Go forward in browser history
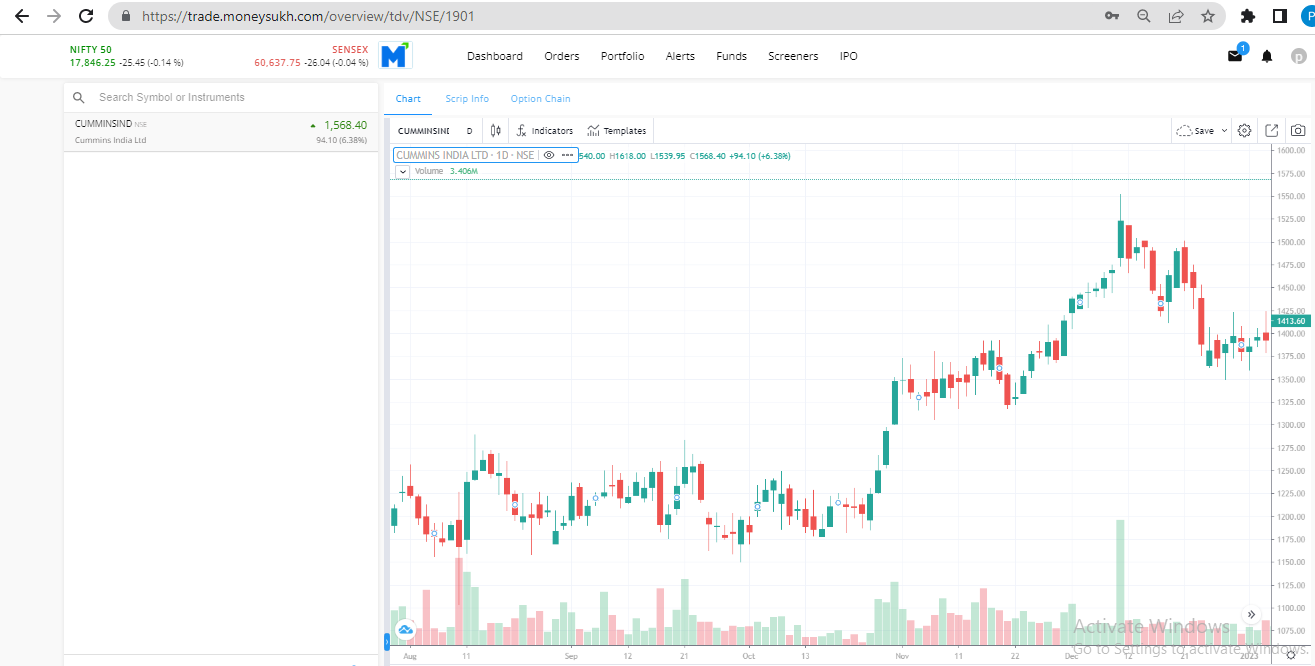This screenshot has height=666, width=1315. click(x=54, y=16)
